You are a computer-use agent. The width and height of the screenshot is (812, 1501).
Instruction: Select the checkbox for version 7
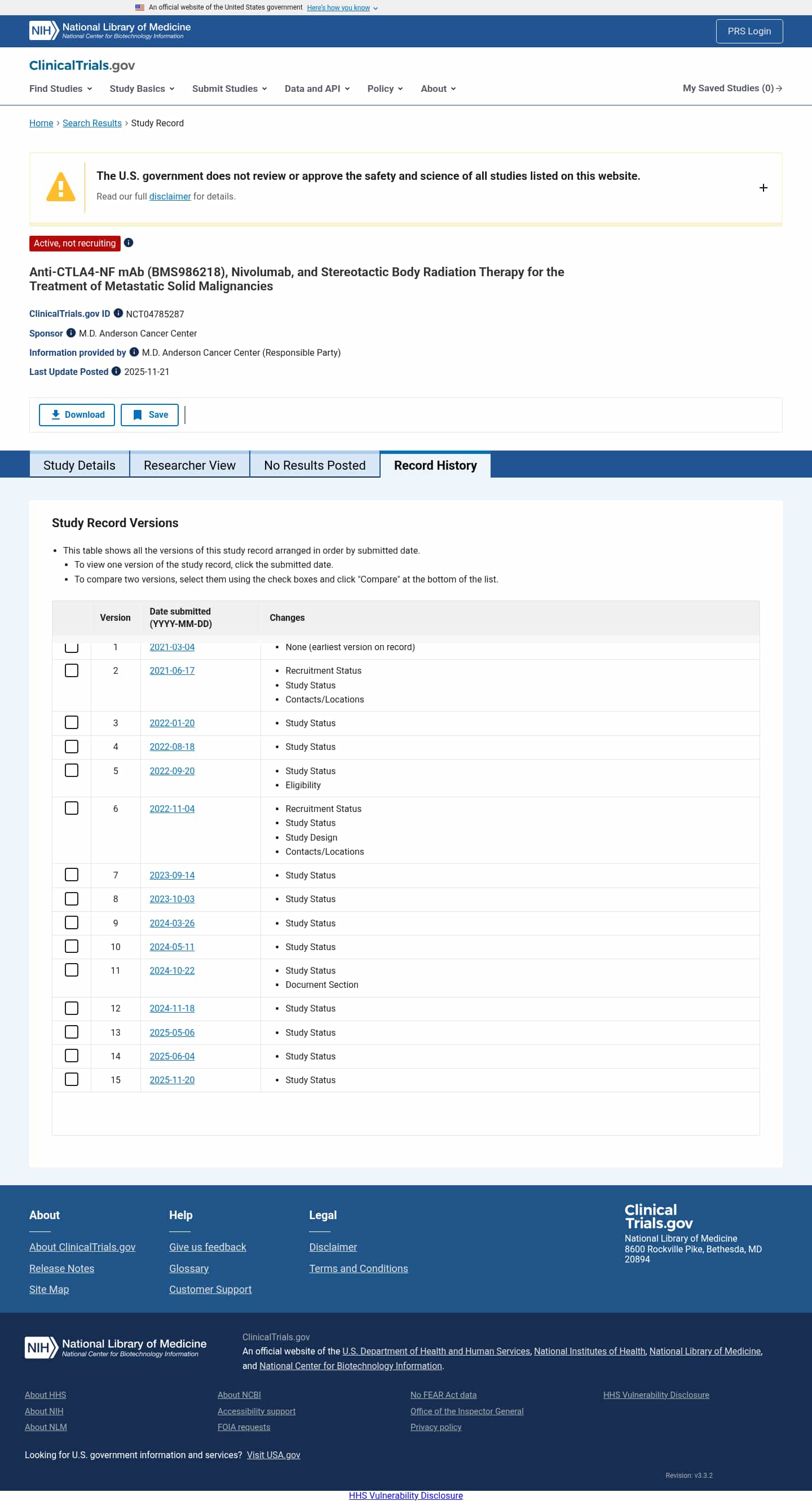[x=72, y=875]
